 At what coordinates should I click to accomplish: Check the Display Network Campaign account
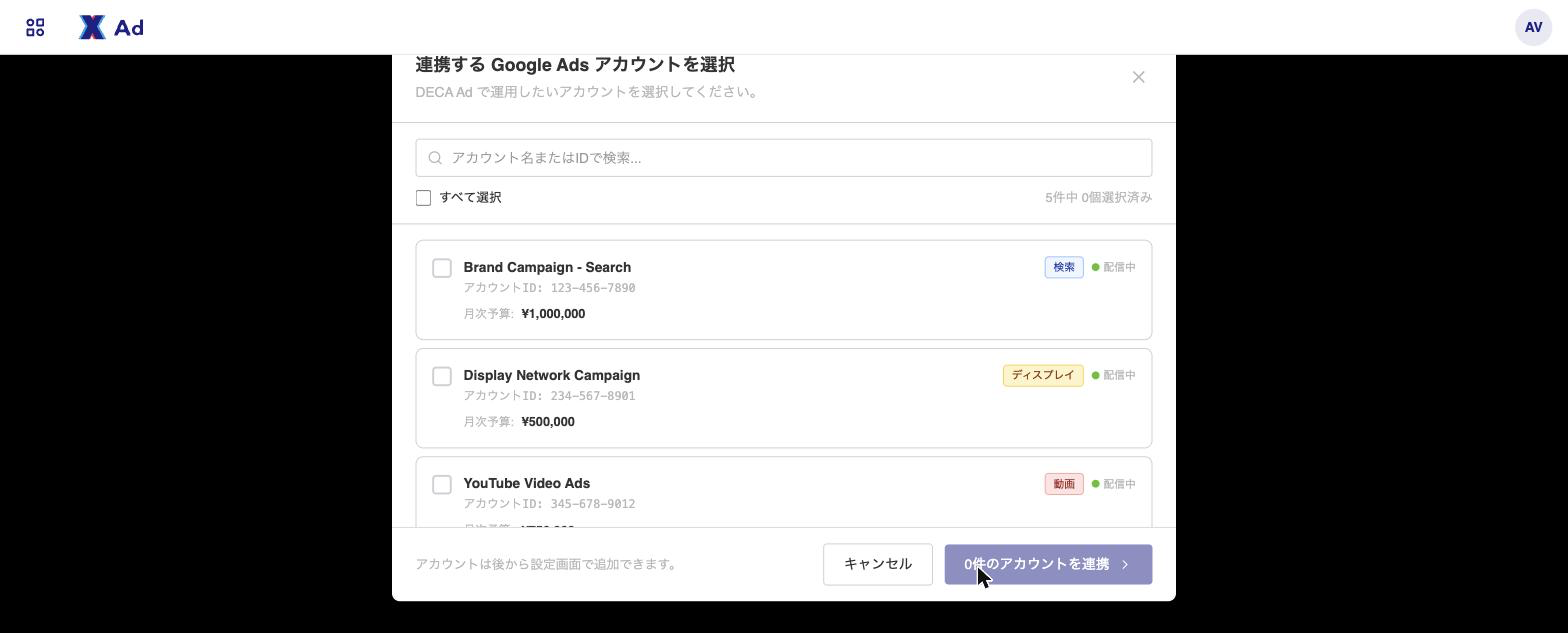[442, 376]
